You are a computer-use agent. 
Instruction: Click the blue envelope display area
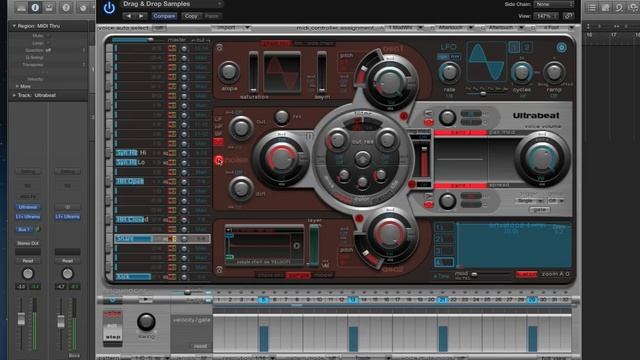pos(513,245)
